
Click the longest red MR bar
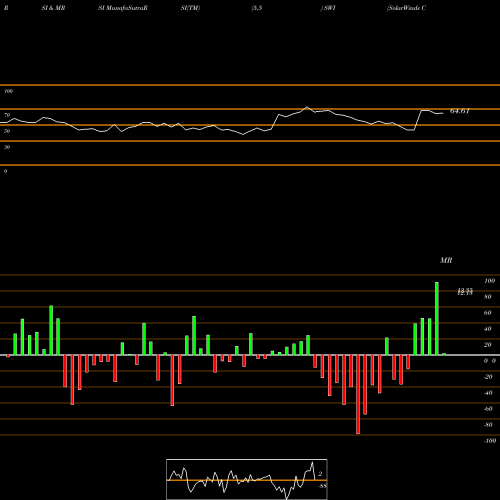[x=358, y=394]
